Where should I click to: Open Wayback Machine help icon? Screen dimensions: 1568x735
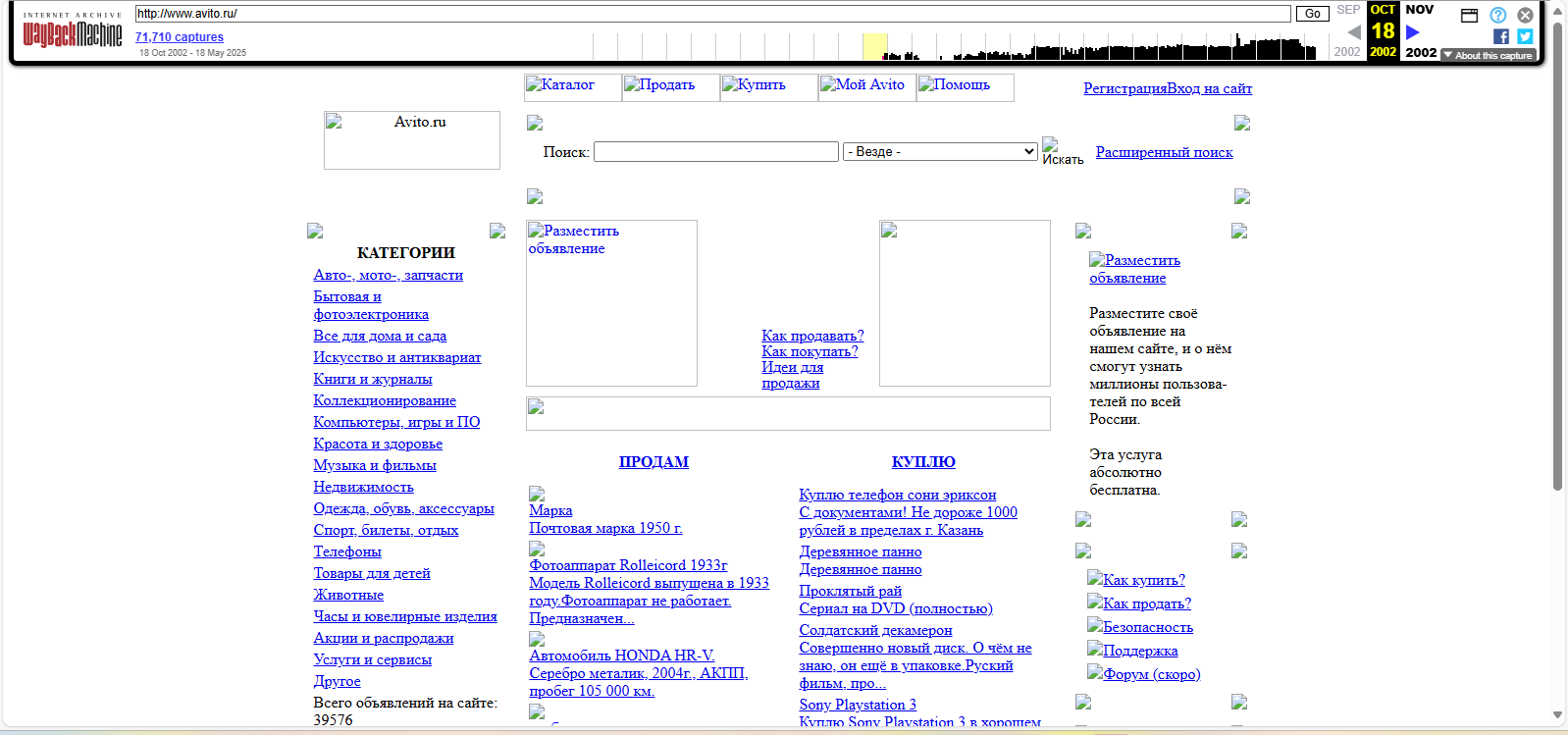click(x=1497, y=15)
